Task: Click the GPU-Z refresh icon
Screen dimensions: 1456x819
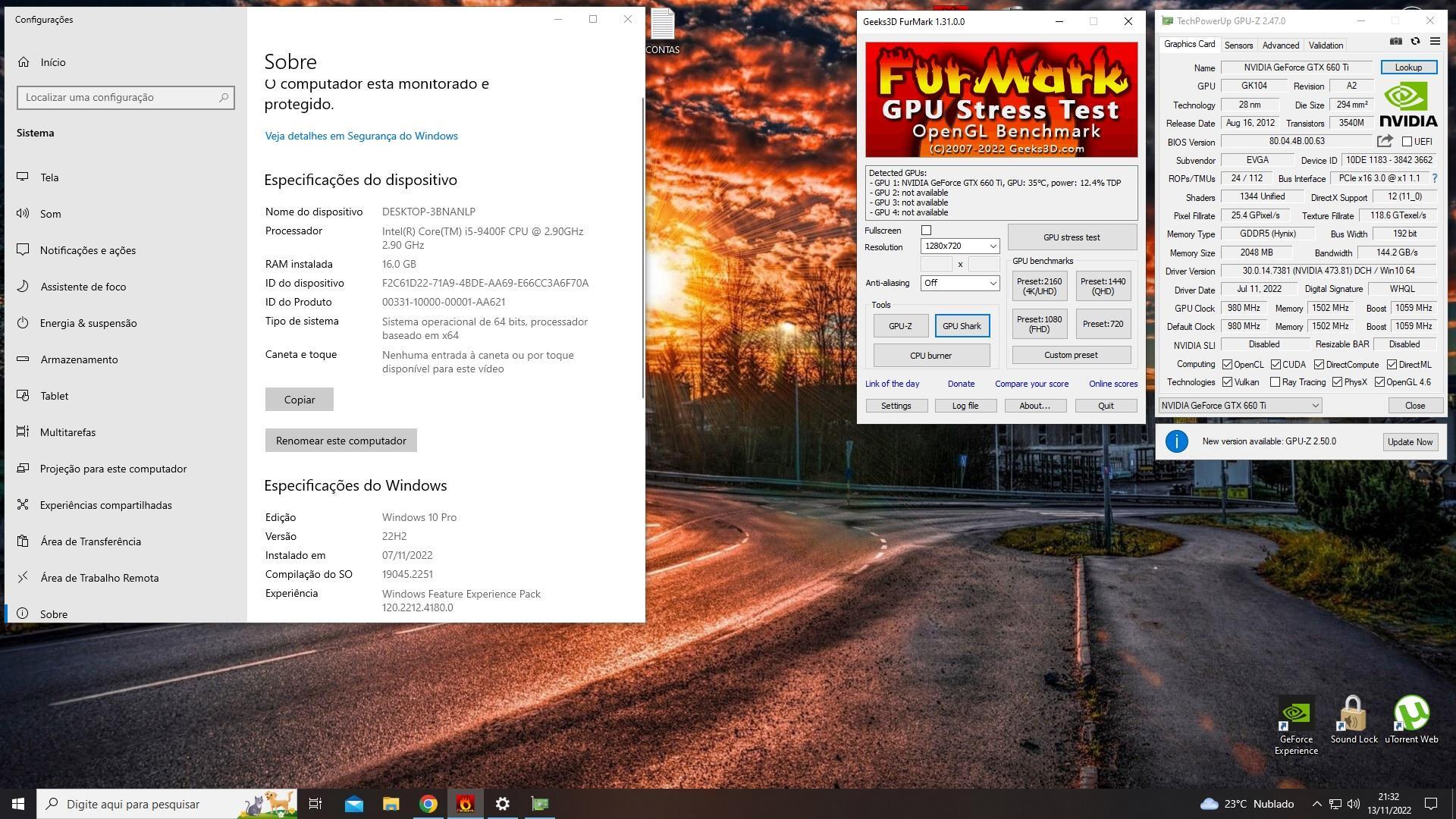Action: pos(1415,41)
